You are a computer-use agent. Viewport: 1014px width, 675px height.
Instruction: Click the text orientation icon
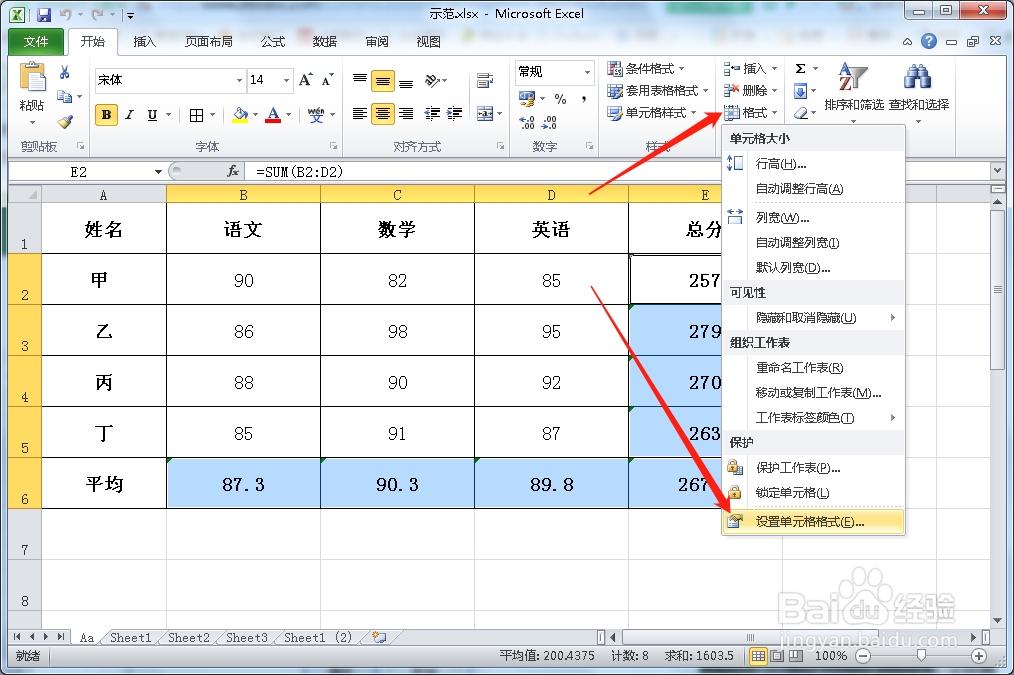click(x=432, y=80)
